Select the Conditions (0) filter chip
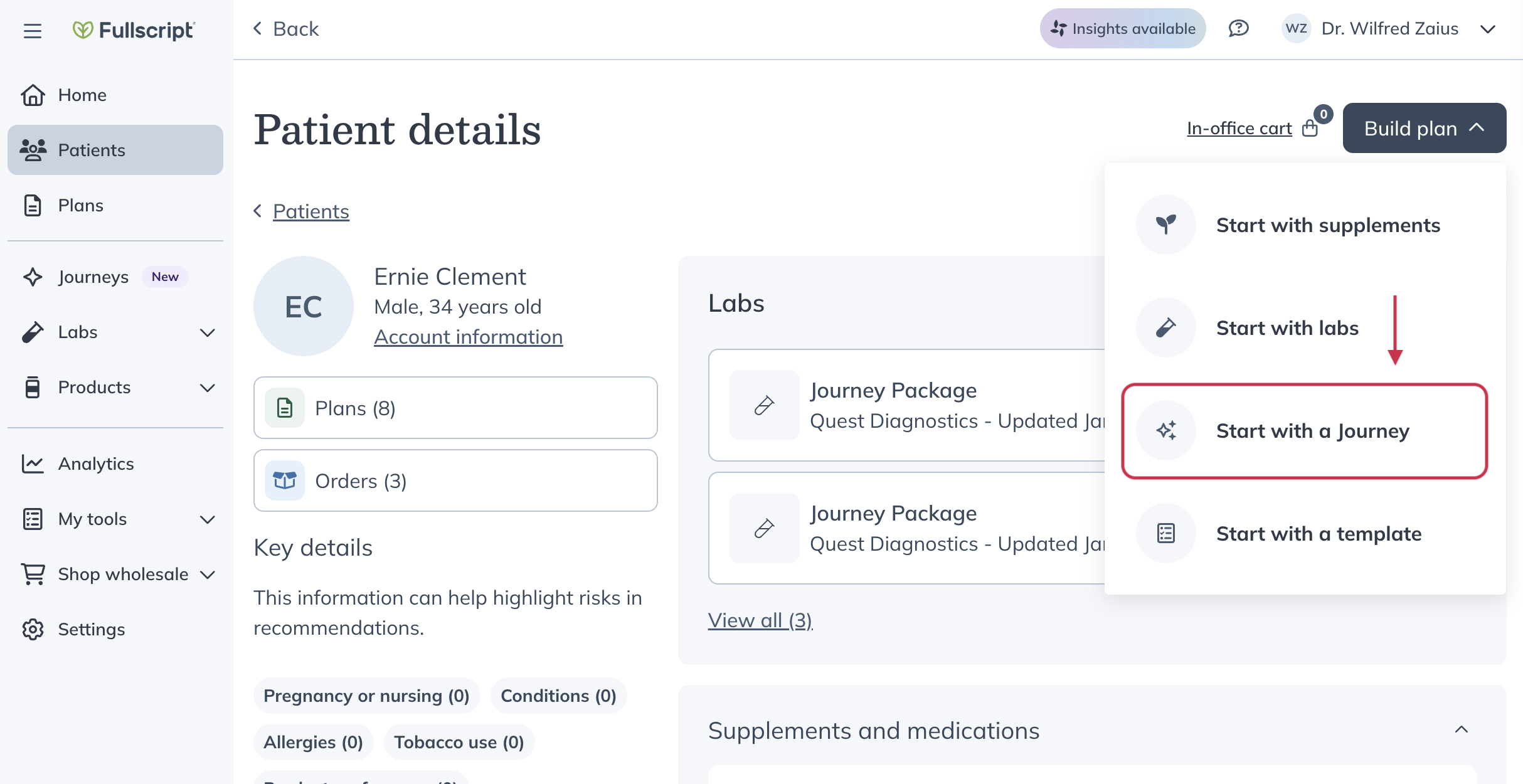The height and width of the screenshot is (784, 1523). (558, 696)
